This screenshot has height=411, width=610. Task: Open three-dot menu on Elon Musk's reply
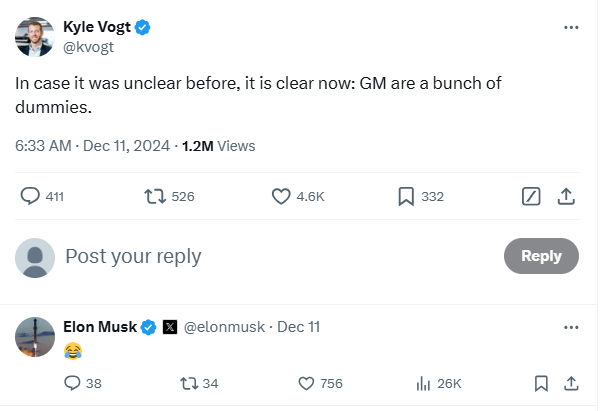click(x=571, y=327)
